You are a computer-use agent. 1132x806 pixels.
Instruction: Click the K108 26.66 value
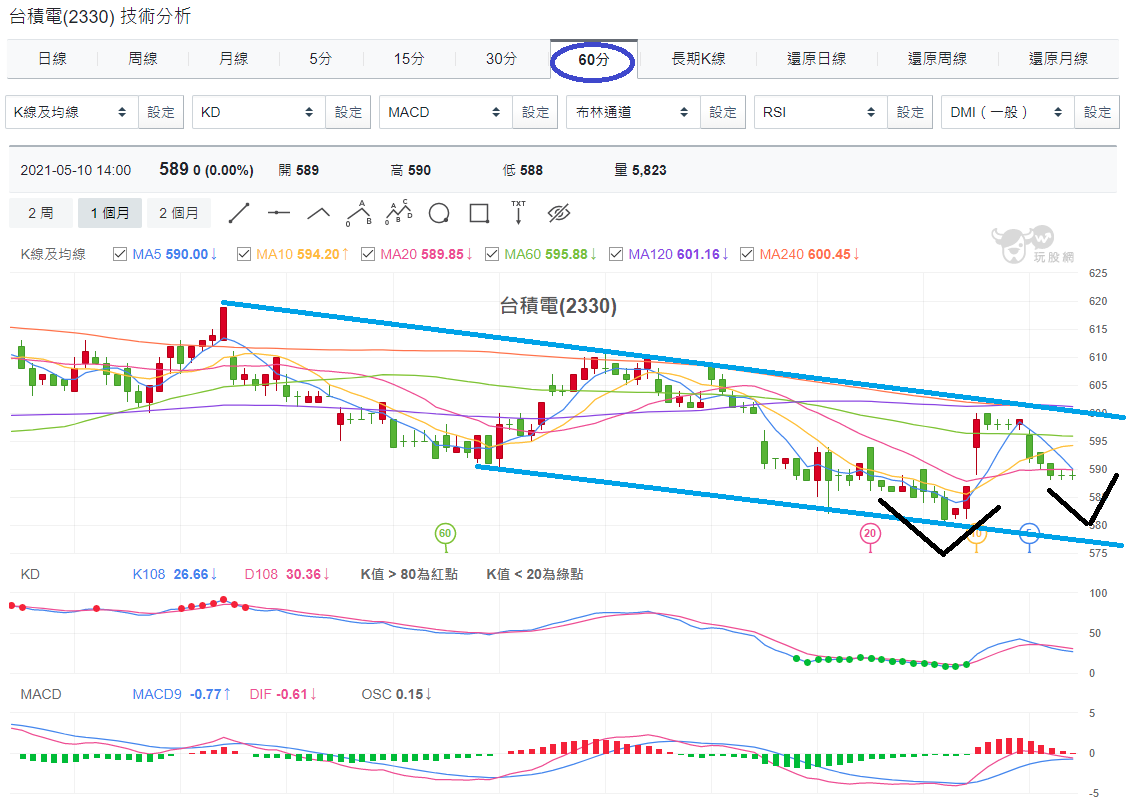point(174,574)
